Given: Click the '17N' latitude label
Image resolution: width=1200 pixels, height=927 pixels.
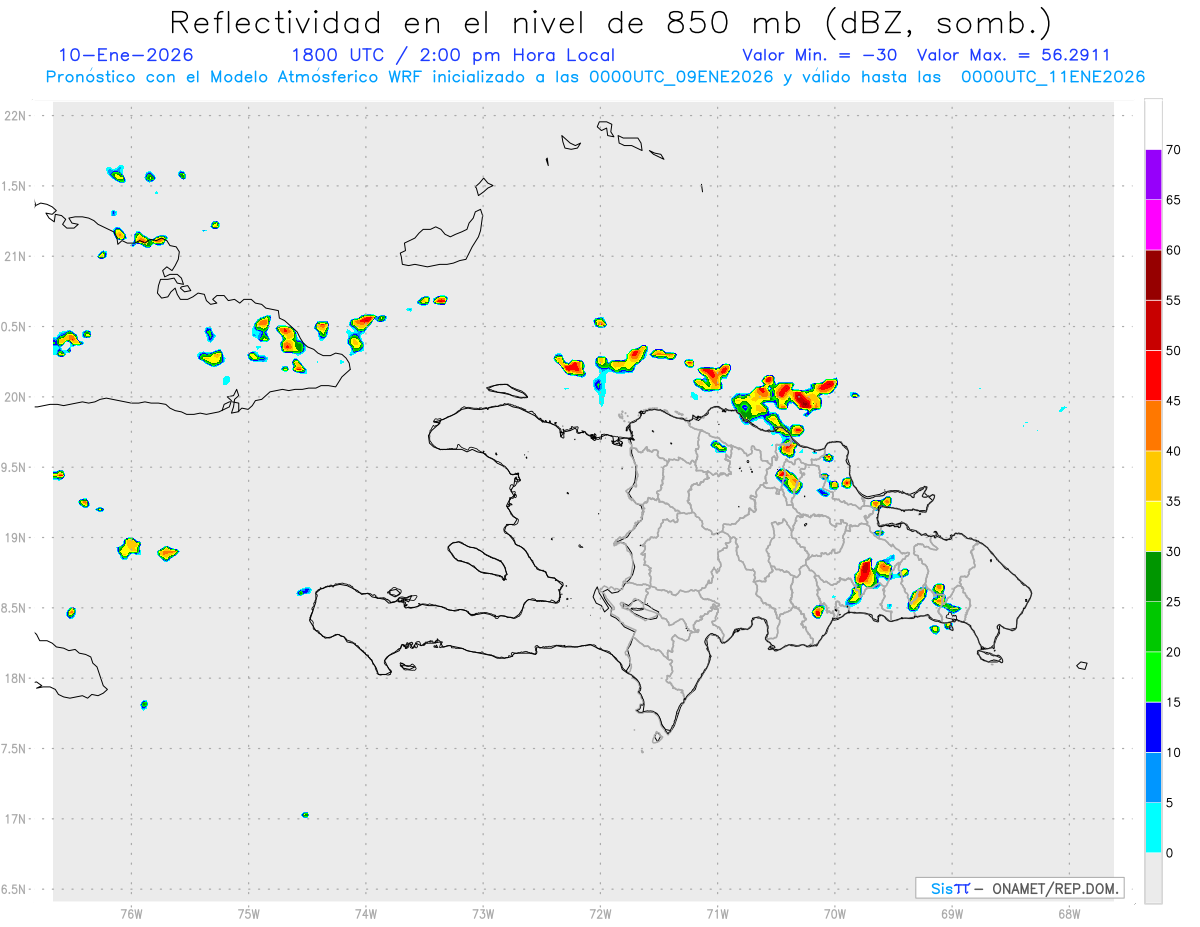Looking at the screenshot, I should click(17, 820).
